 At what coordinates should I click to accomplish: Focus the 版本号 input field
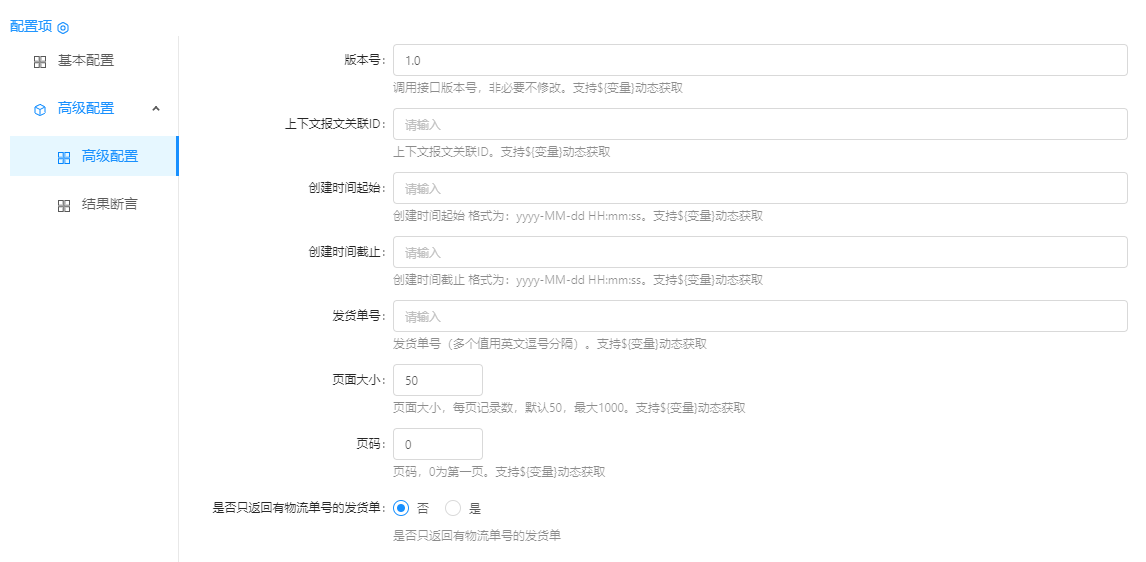(x=760, y=60)
